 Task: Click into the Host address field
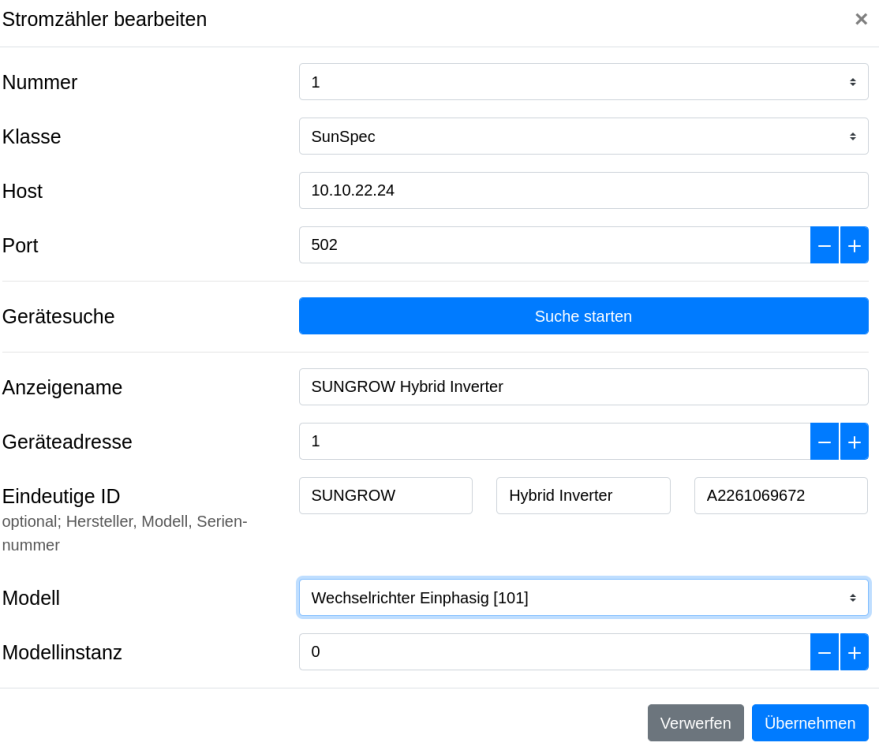pyautogui.click(x=583, y=190)
